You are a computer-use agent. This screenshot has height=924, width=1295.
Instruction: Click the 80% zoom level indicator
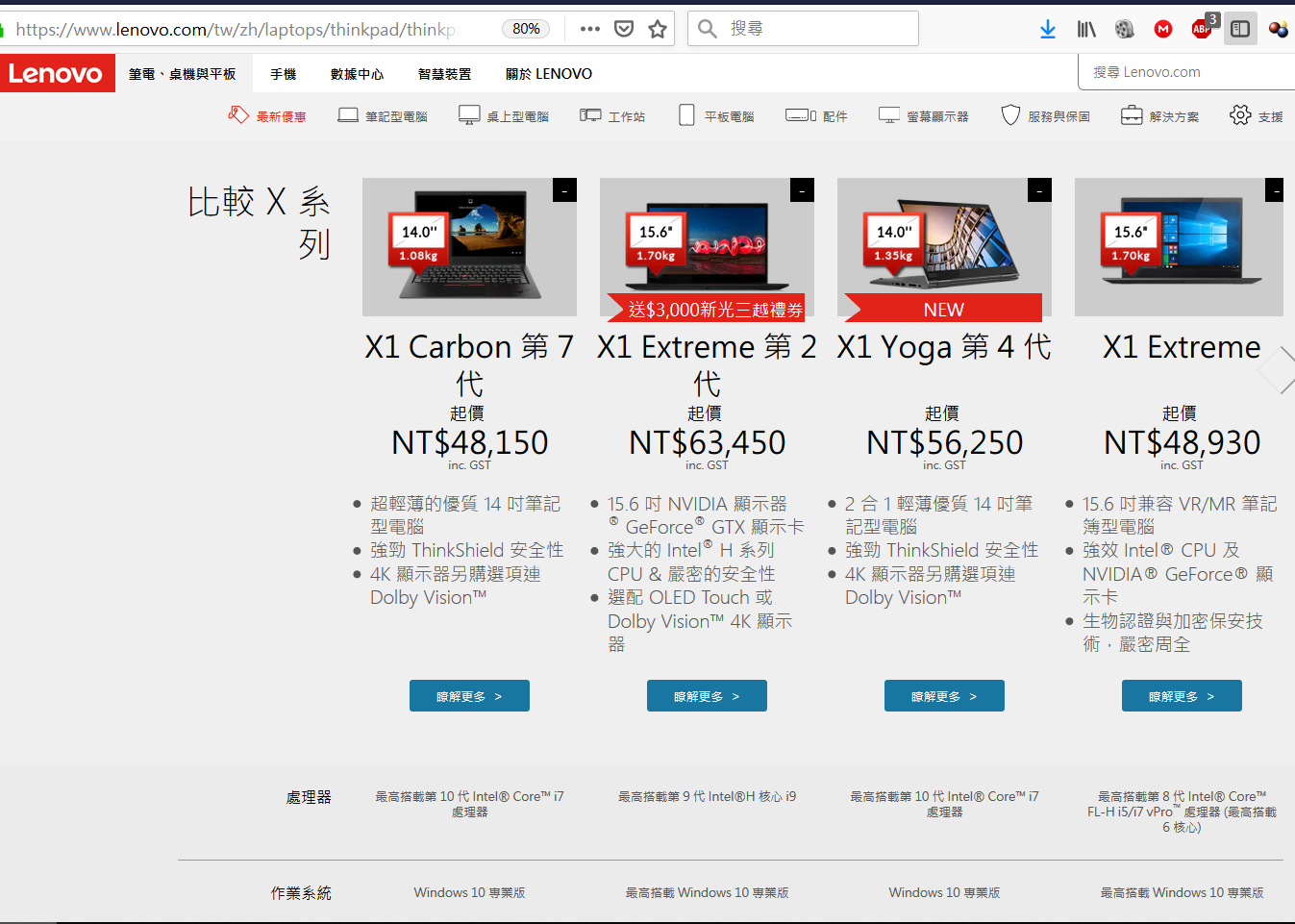click(526, 29)
